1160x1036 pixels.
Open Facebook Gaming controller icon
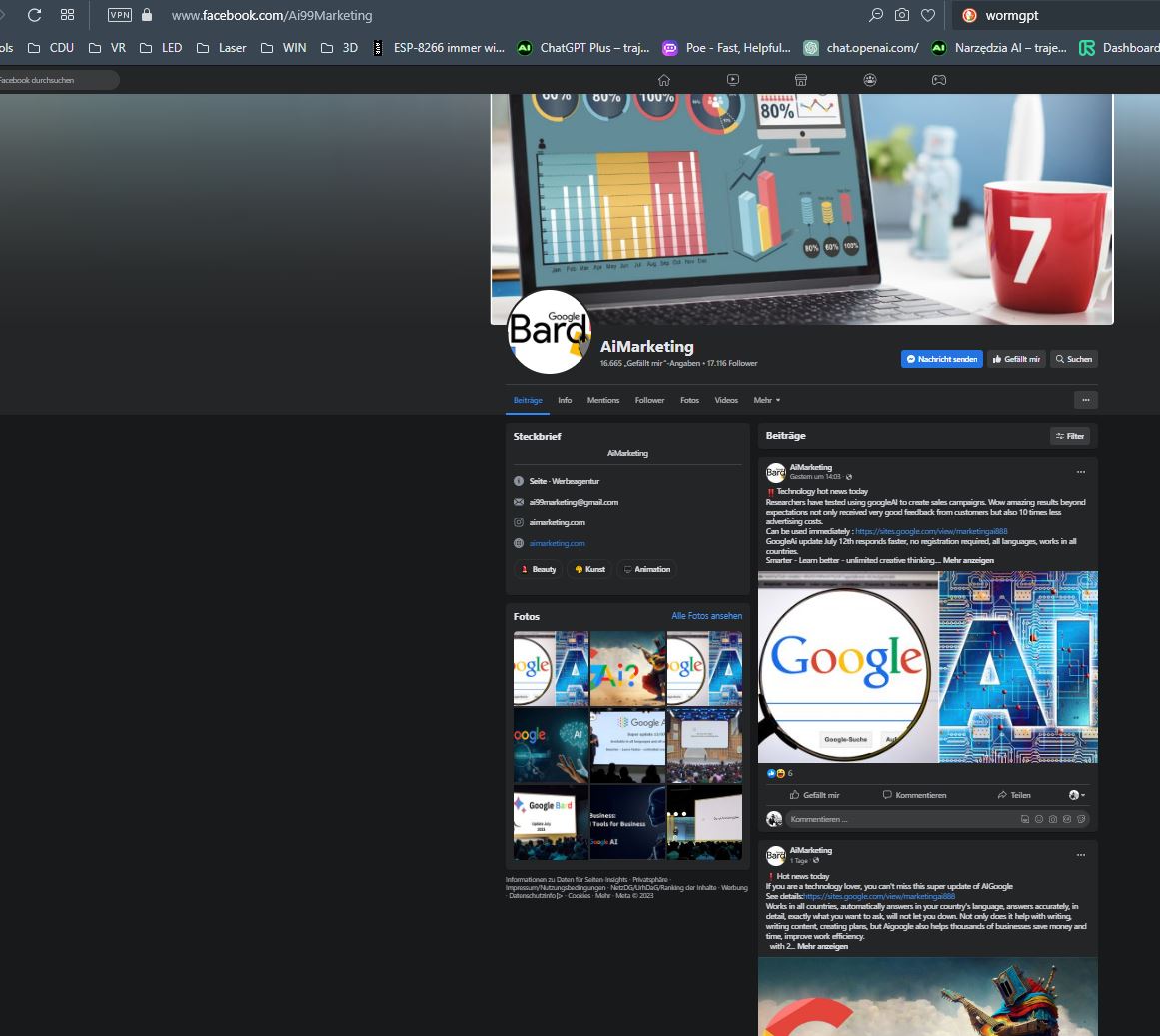(x=939, y=80)
